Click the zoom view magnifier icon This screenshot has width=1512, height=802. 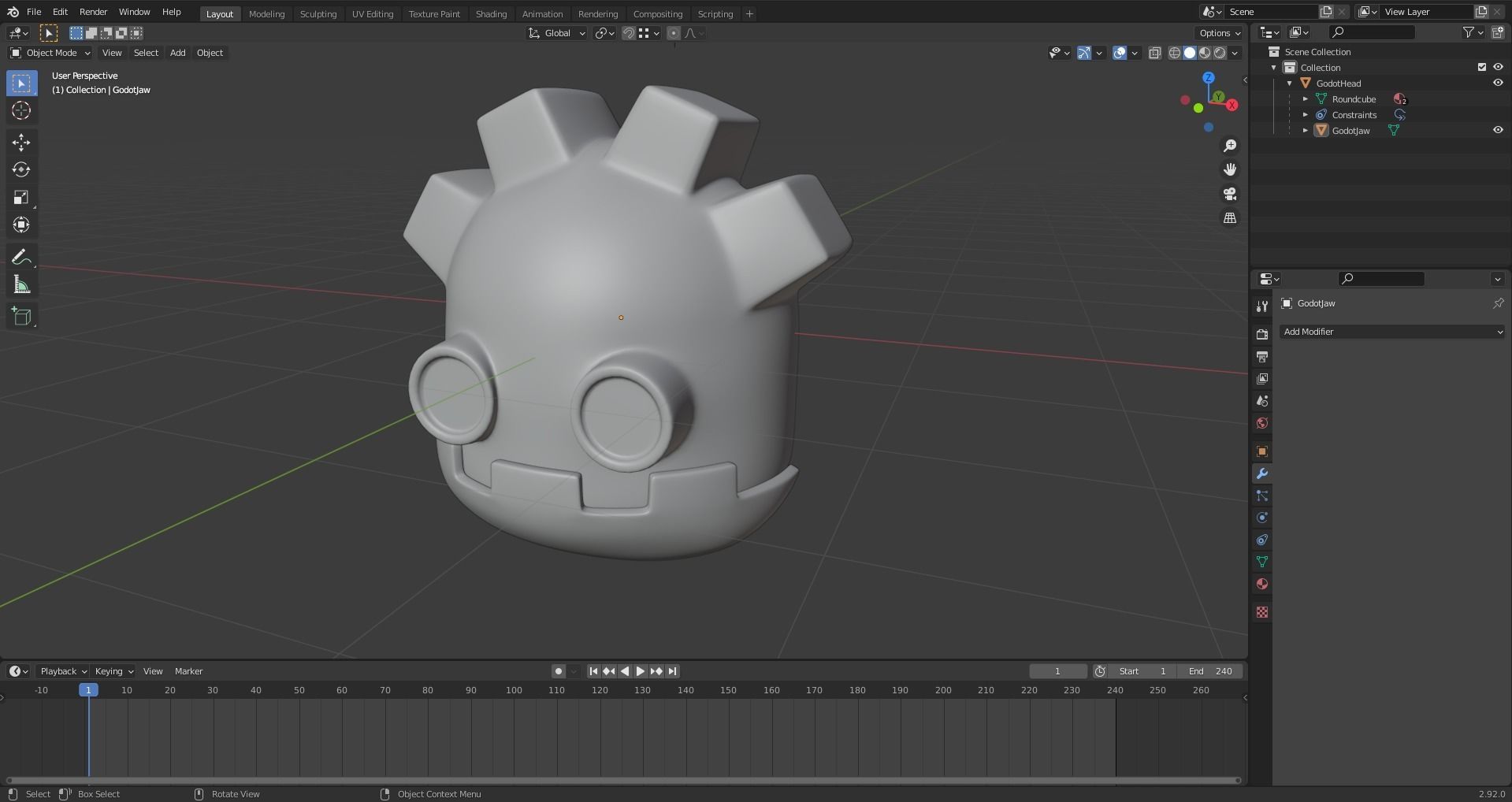coord(1230,146)
